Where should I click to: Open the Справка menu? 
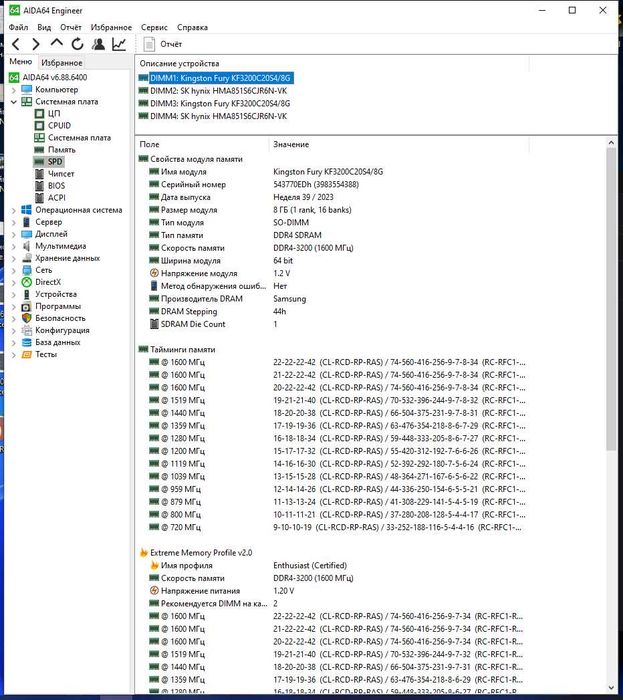coord(192,27)
